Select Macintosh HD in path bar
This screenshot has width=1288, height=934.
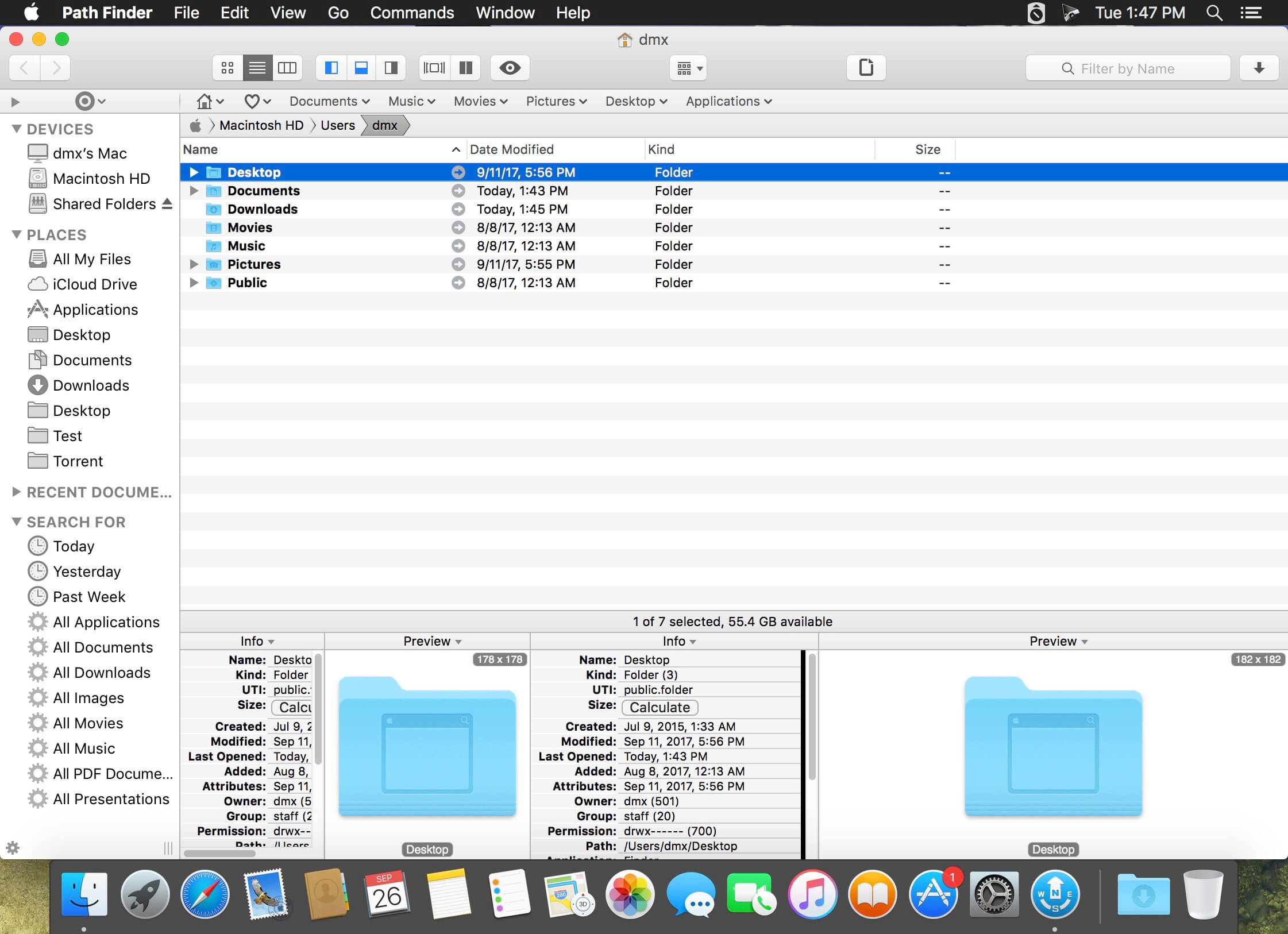[x=261, y=125]
